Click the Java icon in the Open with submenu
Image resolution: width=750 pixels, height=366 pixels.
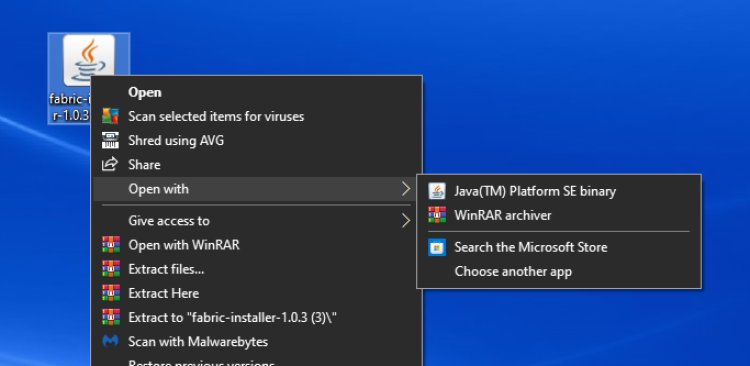(x=437, y=191)
